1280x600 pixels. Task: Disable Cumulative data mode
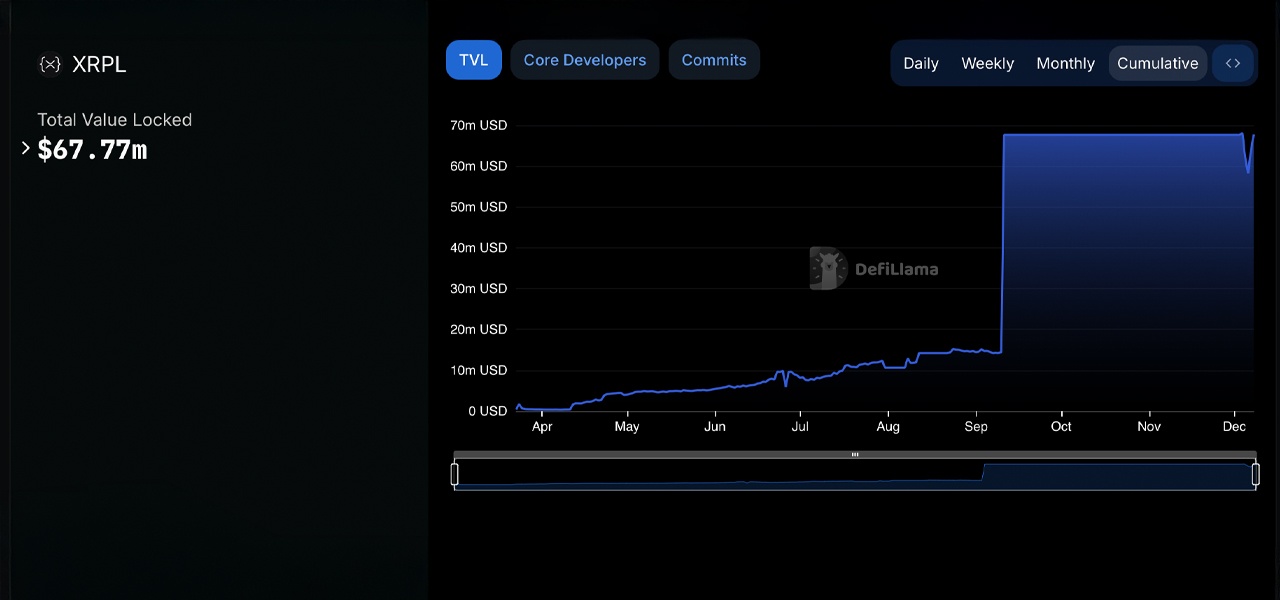pos(1157,63)
